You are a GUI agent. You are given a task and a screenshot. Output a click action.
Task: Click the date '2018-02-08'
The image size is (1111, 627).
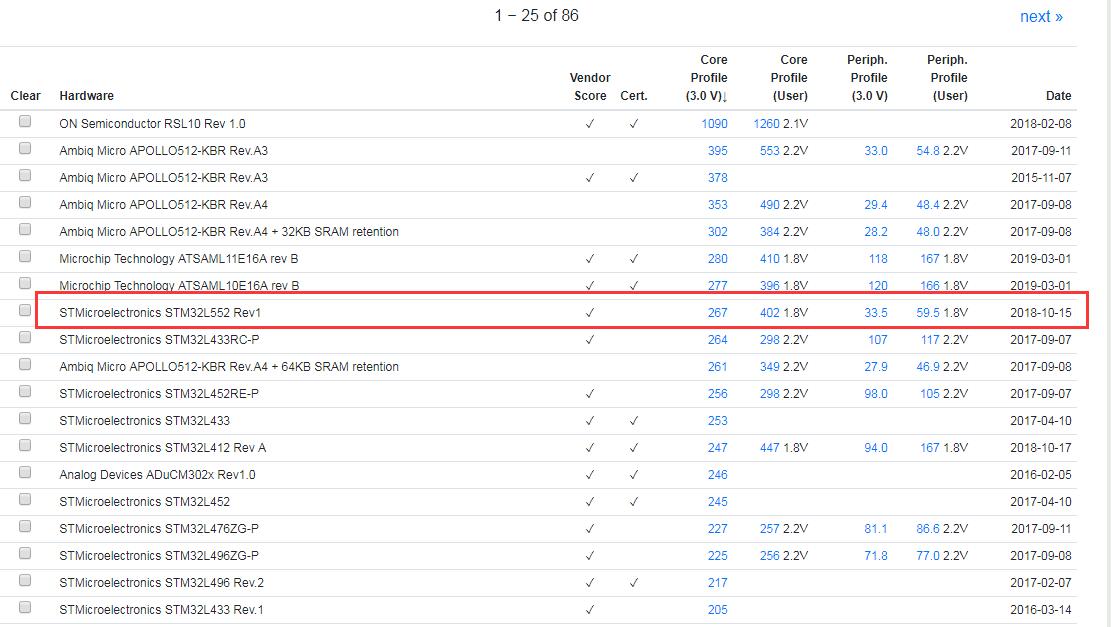(x=1041, y=123)
